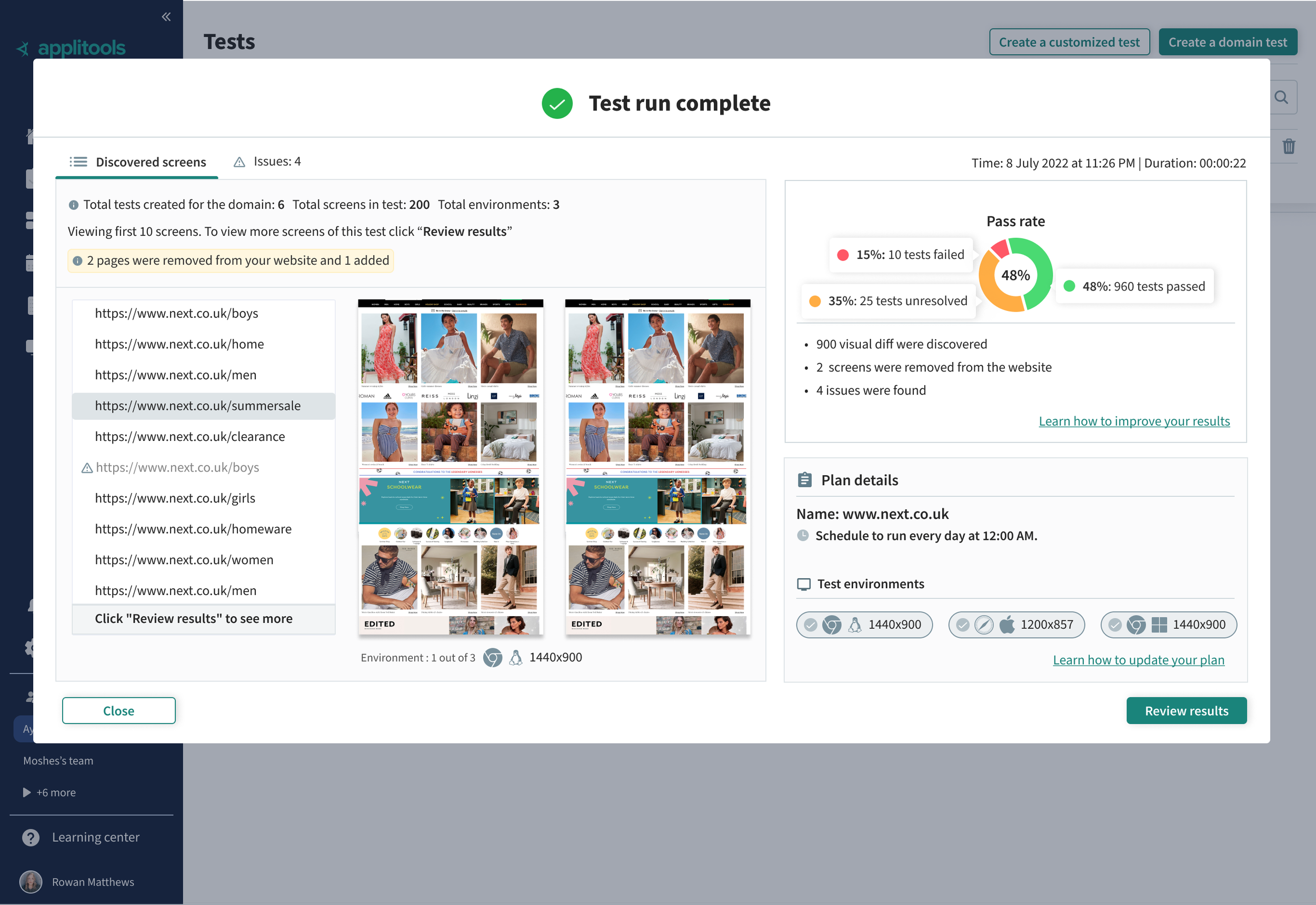The width and height of the screenshot is (1316, 905).
Task: Click the '900 visual diff were discovered' bullet
Action: pos(901,344)
